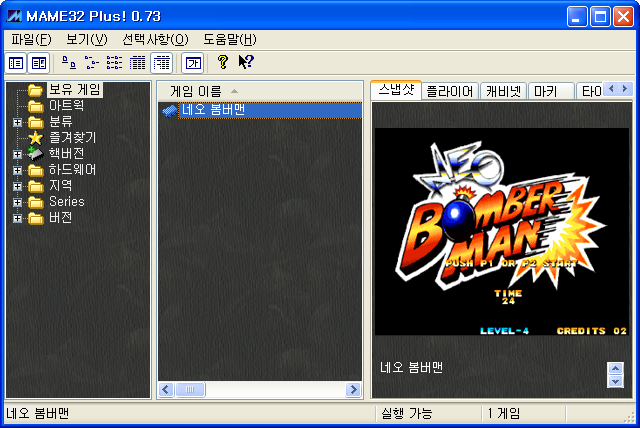Expand the Series tree node
Screen dimensions: 640x428
point(17,202)
